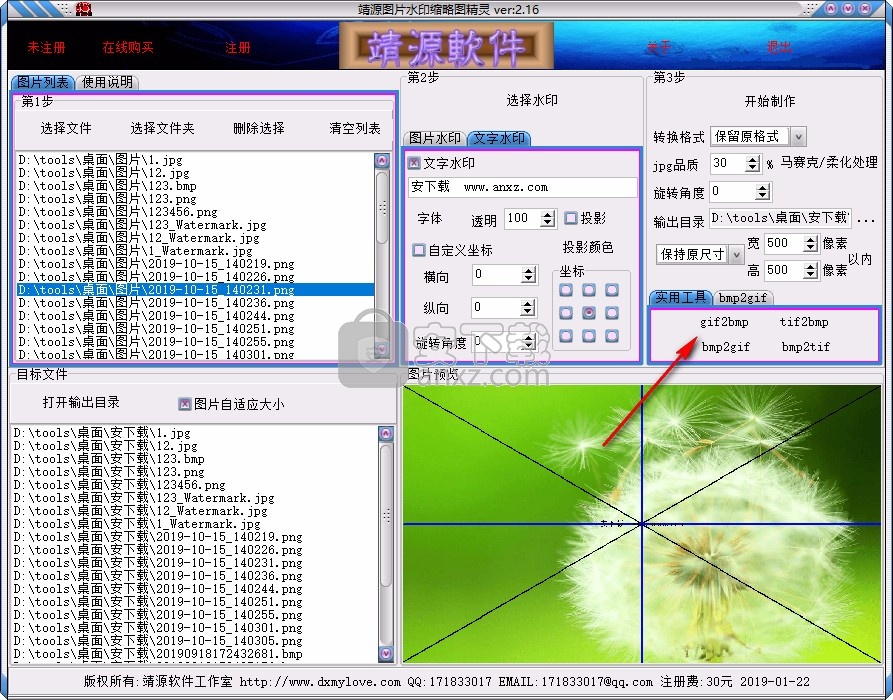Select middle-left watermark position
Image resolution: width=893 pixels, height=700 pixels.
(566, 313)
